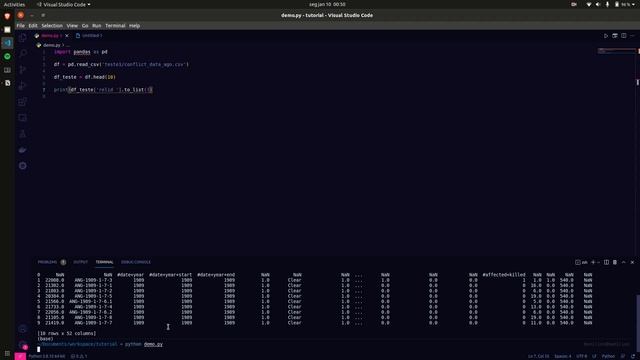This screenshot has width=640, height=360.
Task: Switch to the Debug Console tab
Action: pyautogui.click(x=136, y=262)
